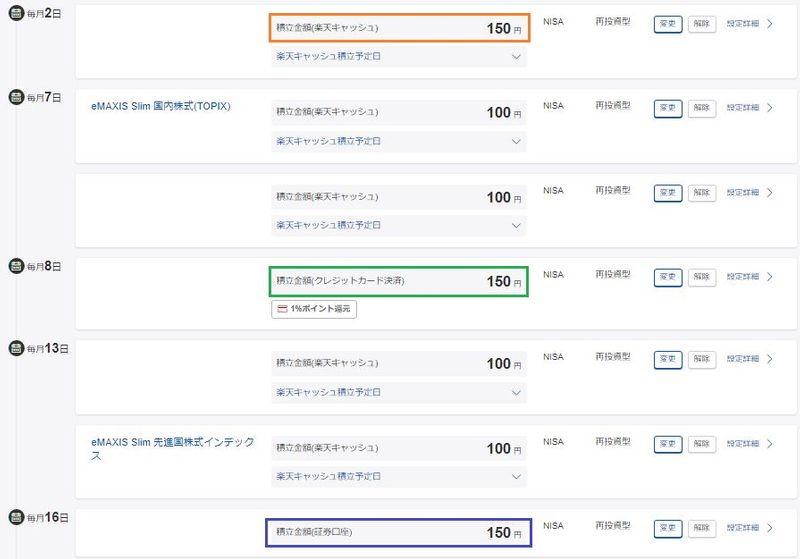Click the calendar icon next to 毎月8日
Image resolution: width=800 pixels, height=559 pixels.
[15, 265]
